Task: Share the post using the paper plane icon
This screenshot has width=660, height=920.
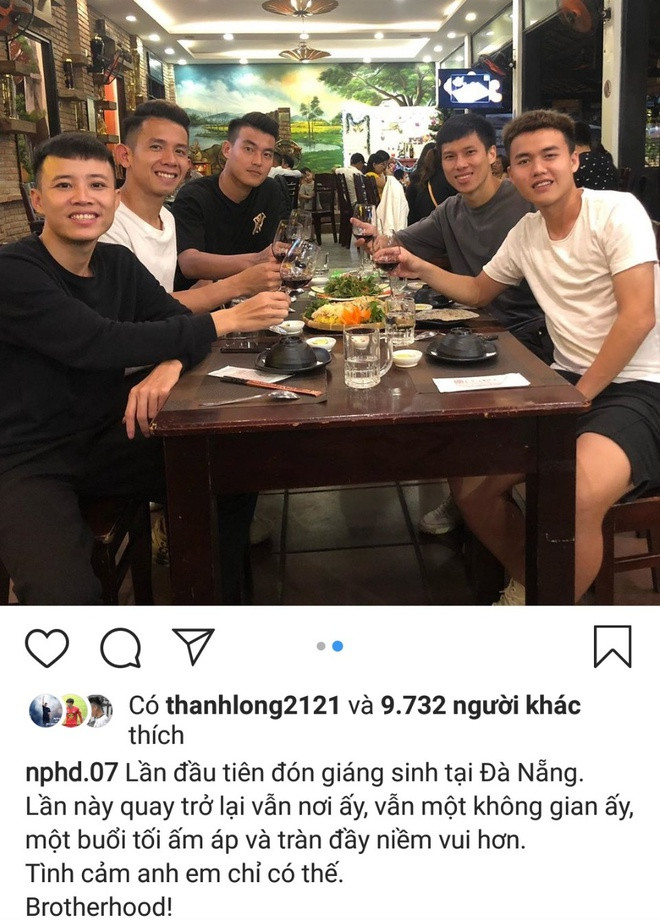Action: (x=193, y=647)
